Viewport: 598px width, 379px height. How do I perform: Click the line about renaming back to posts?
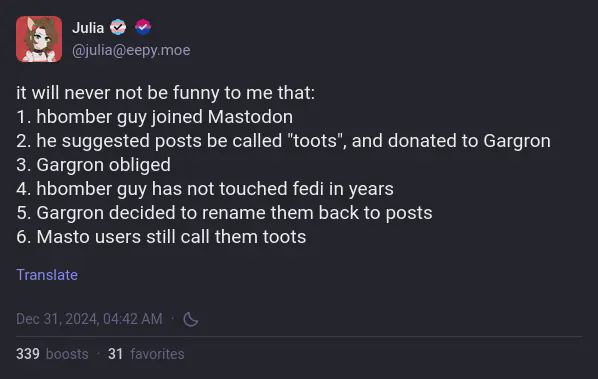[224, 213]
